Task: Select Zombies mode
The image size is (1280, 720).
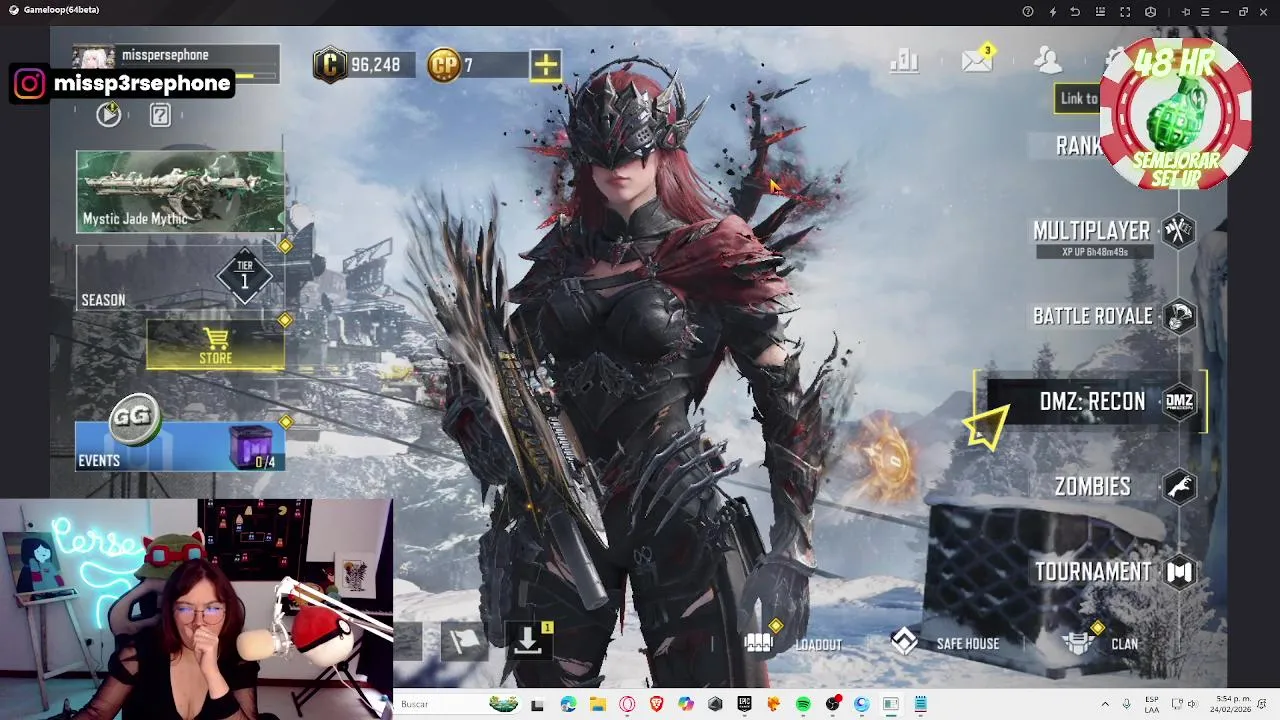Action: (1092, 487)
